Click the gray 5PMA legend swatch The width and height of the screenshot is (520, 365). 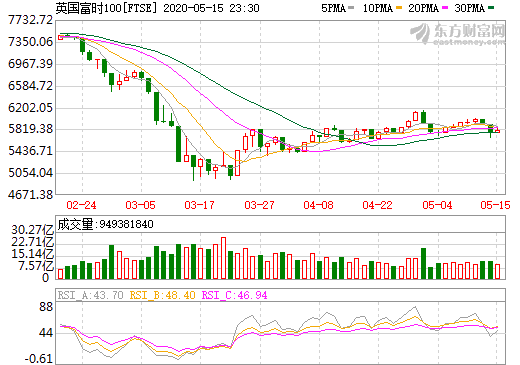pyautogui.click(x=351, y=8)
